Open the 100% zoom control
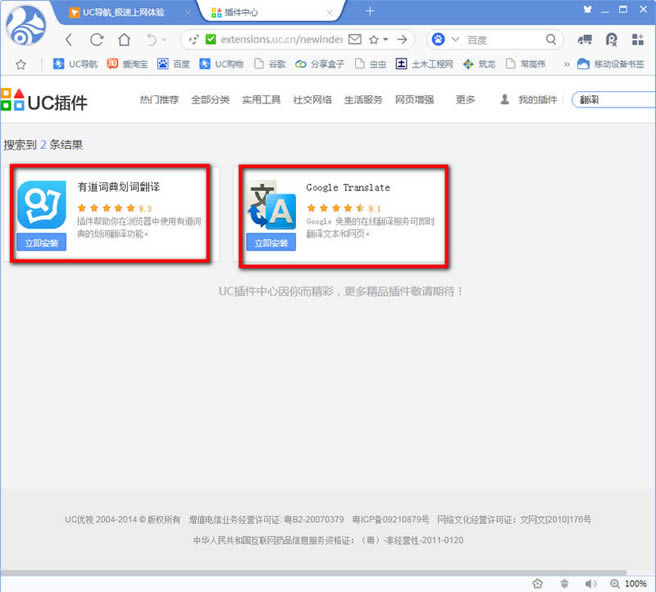This screenshot has height=592, width=656. click(x=629, y=583)
